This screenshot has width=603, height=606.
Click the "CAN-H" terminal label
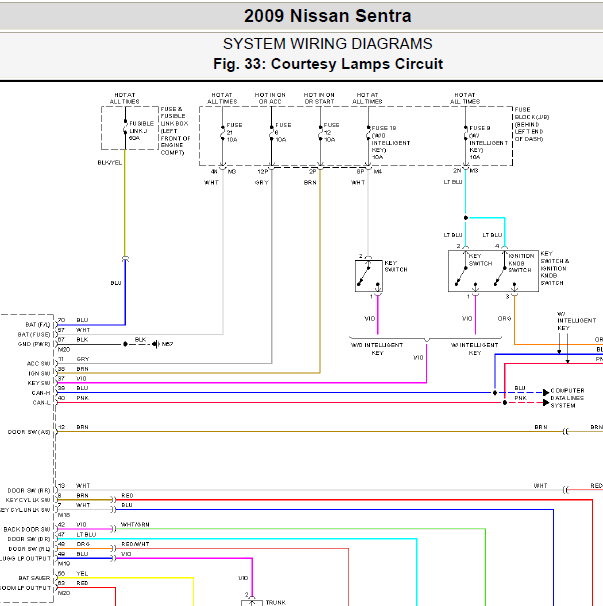point(41,393)
